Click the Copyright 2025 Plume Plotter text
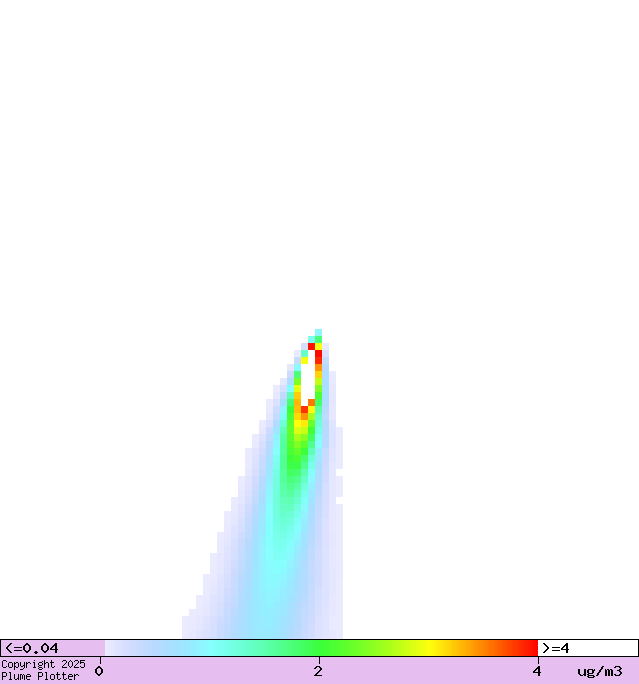The width and height of the screenshot is (639, 684). pyautogui.click(x=42, y=670)
